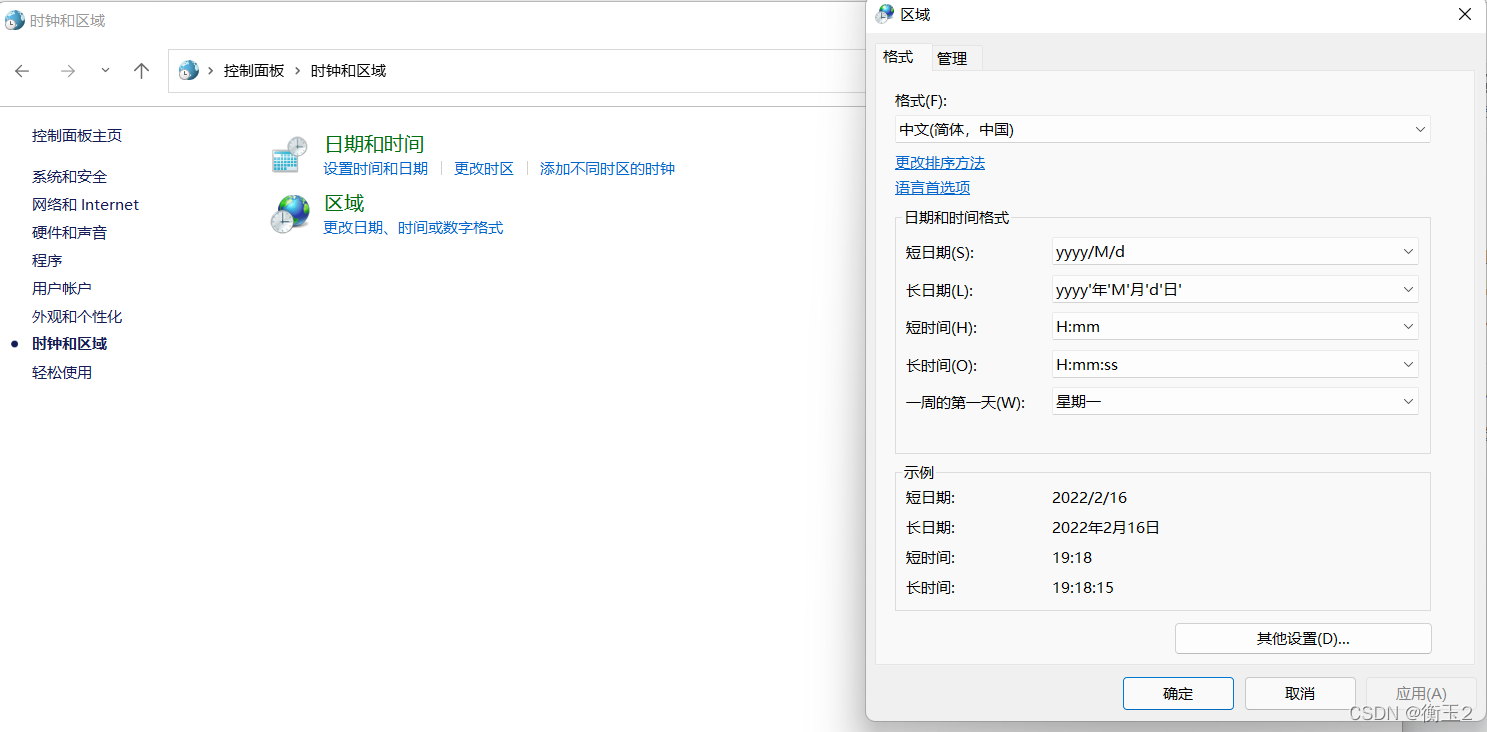The width and height of the screenshot is (1487, 732).
Task: Click 更改时区 link
Action: pos(484,169)
